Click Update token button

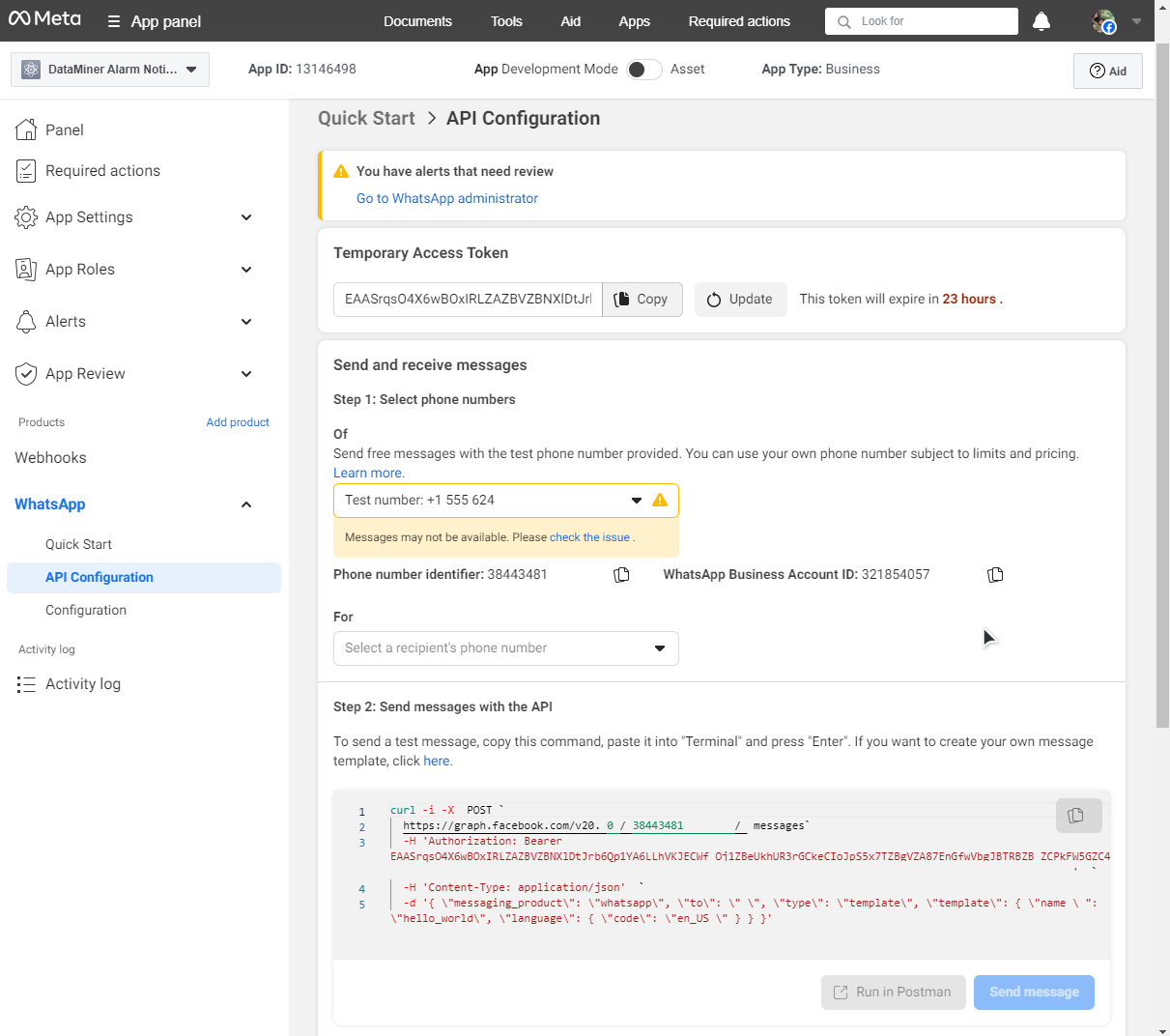pyautogui.click(x=740, y=300)
